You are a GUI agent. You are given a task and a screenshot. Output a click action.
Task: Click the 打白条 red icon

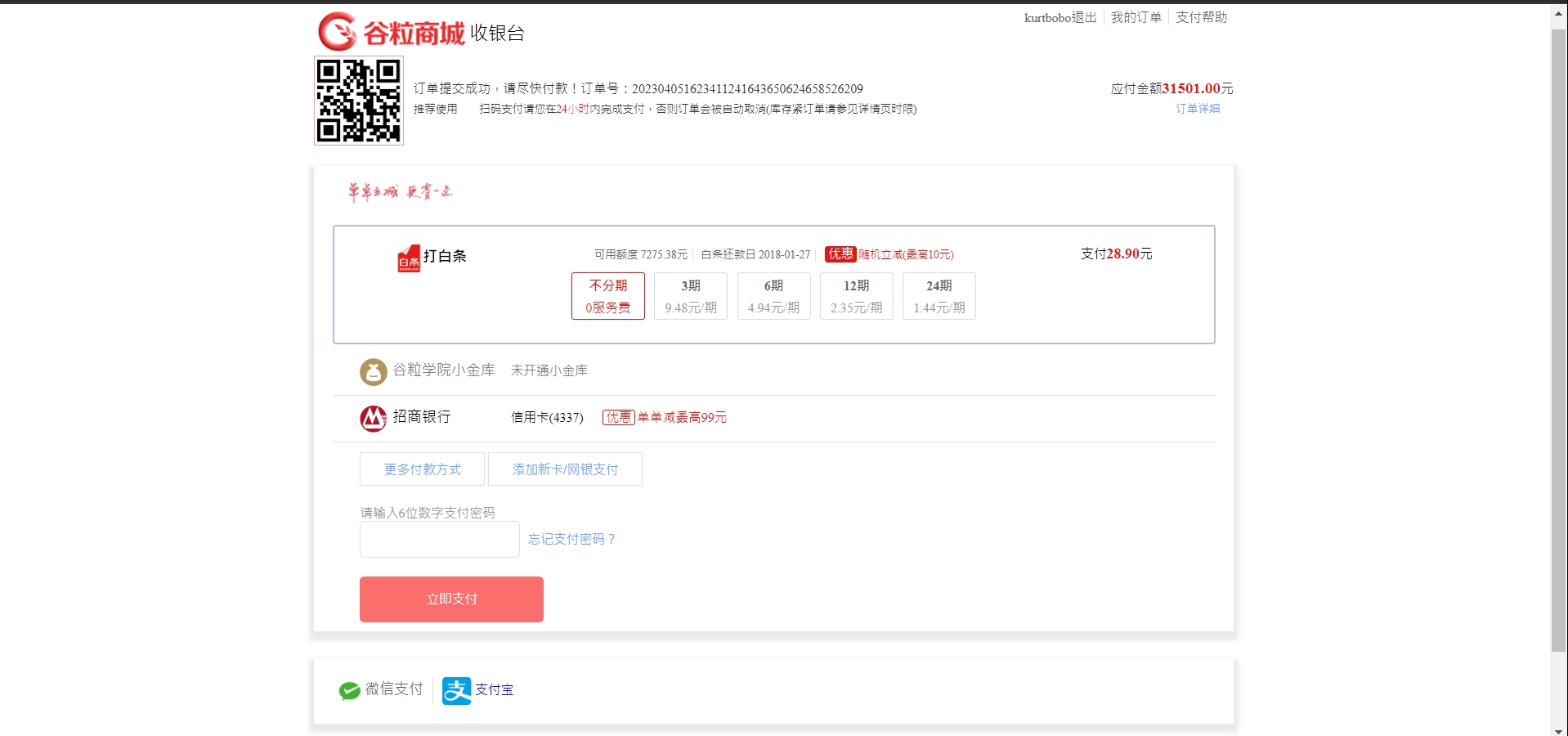click(x=409, y=258)
